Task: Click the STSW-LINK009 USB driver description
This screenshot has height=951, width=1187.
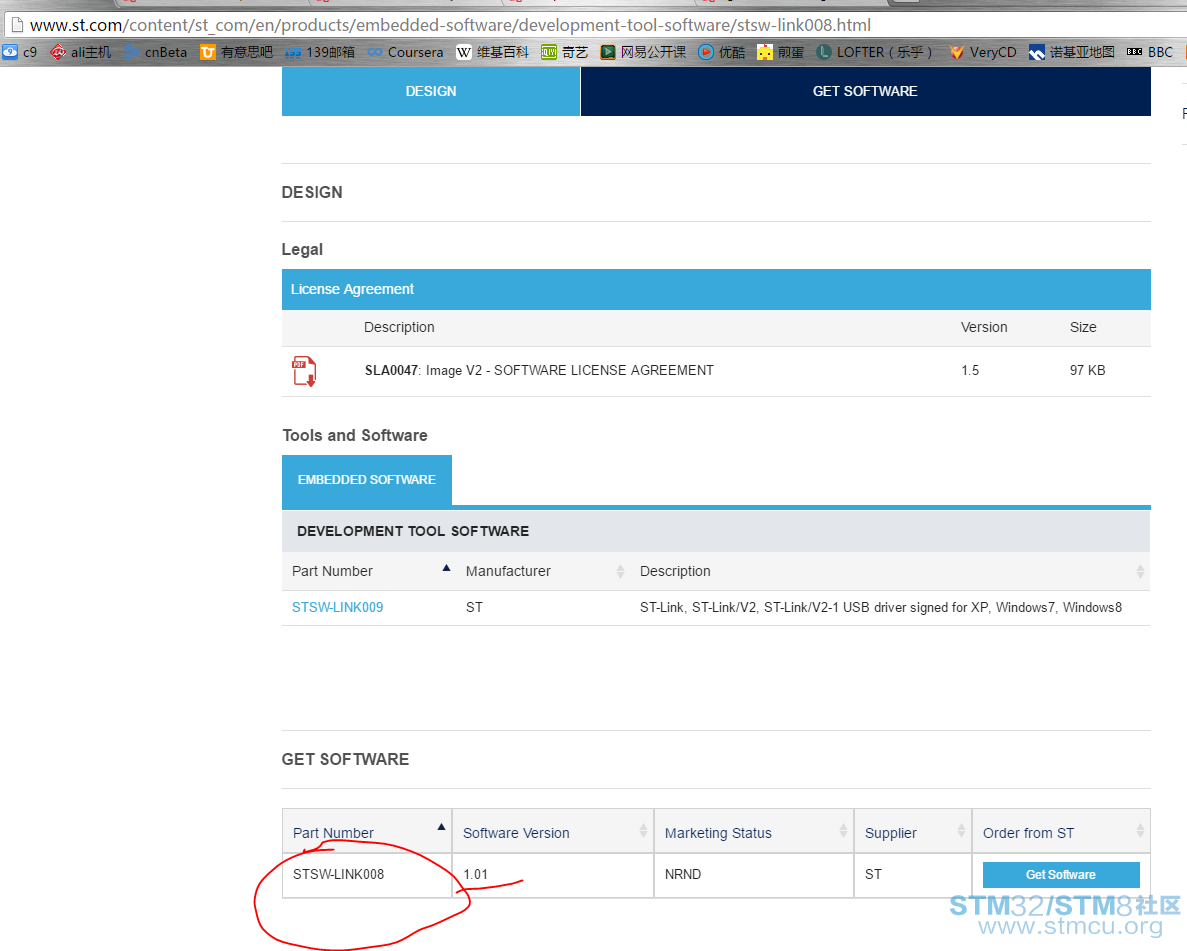Action: point(880,607)
